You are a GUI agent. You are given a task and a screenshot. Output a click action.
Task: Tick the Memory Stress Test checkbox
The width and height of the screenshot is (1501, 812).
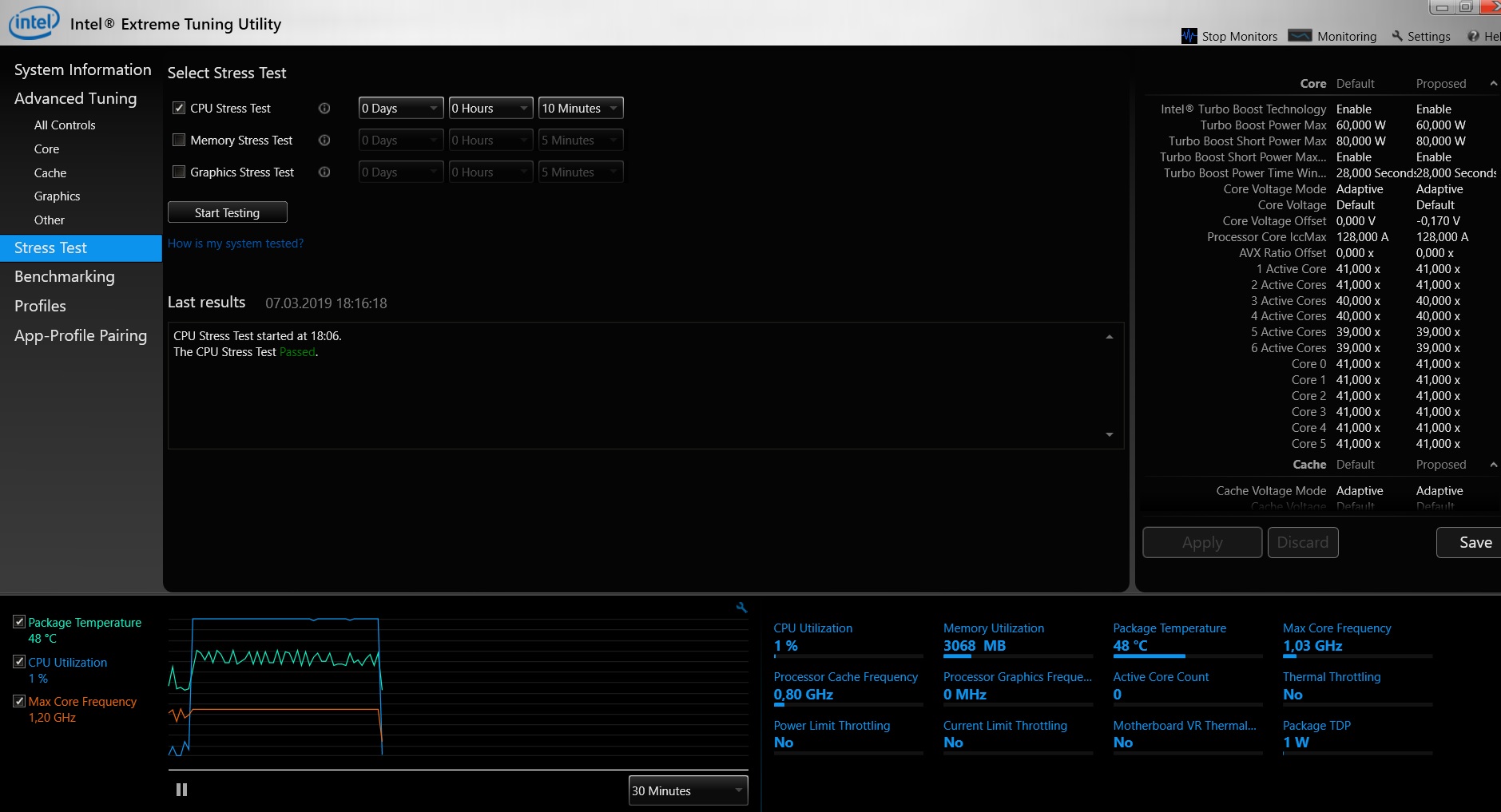[x=179, y=140]
